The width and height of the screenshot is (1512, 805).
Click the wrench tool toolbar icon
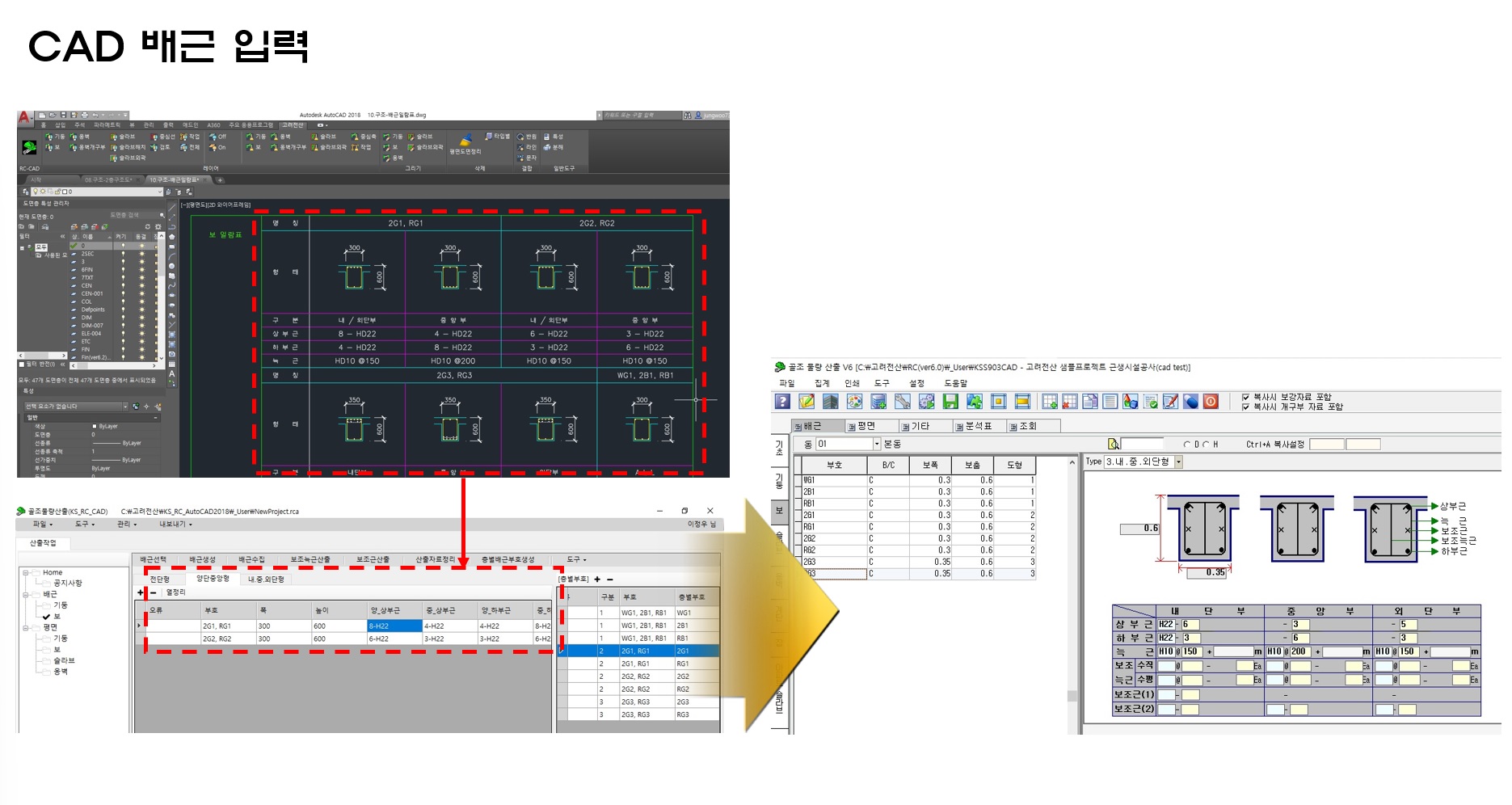pyautogui.click(x=902, y=402)
